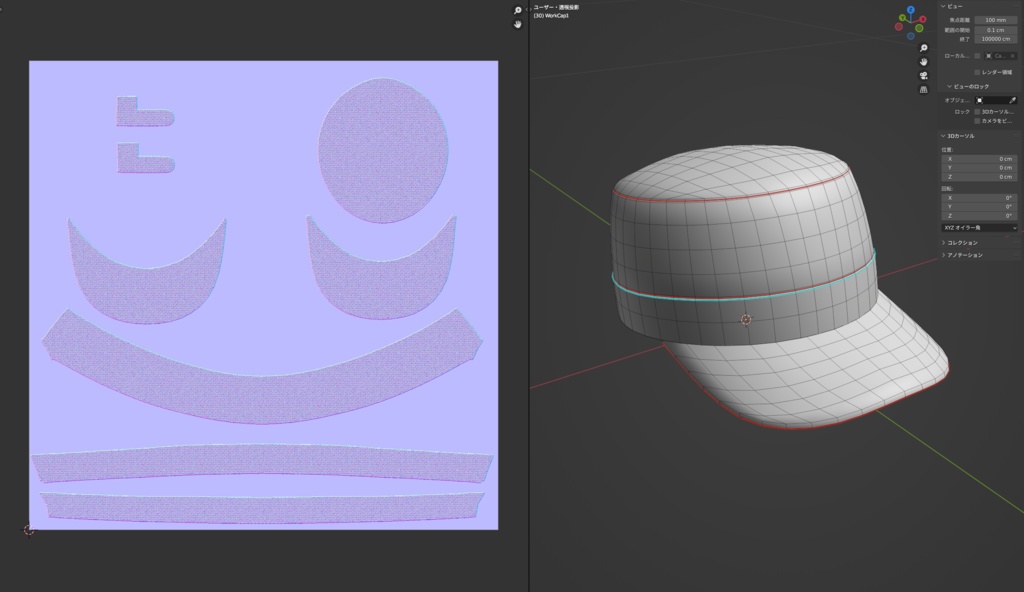This screenshot has height=592, width=1024.
Task: Select the pan hand icon in the 3D viewport
Action: click(x=923, y=63)
